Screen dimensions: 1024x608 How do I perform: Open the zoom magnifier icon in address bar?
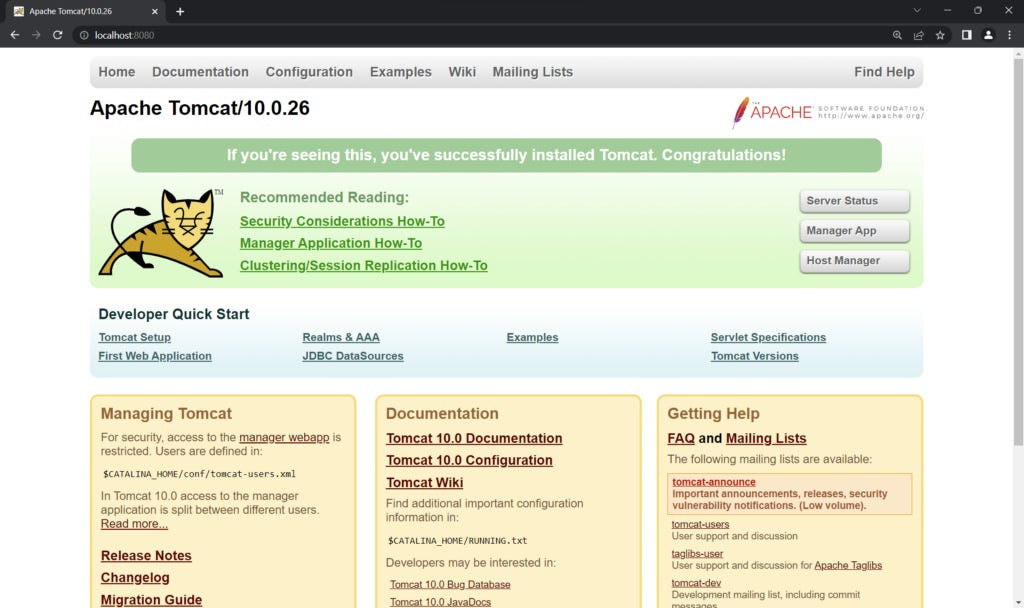coord(897,35)
